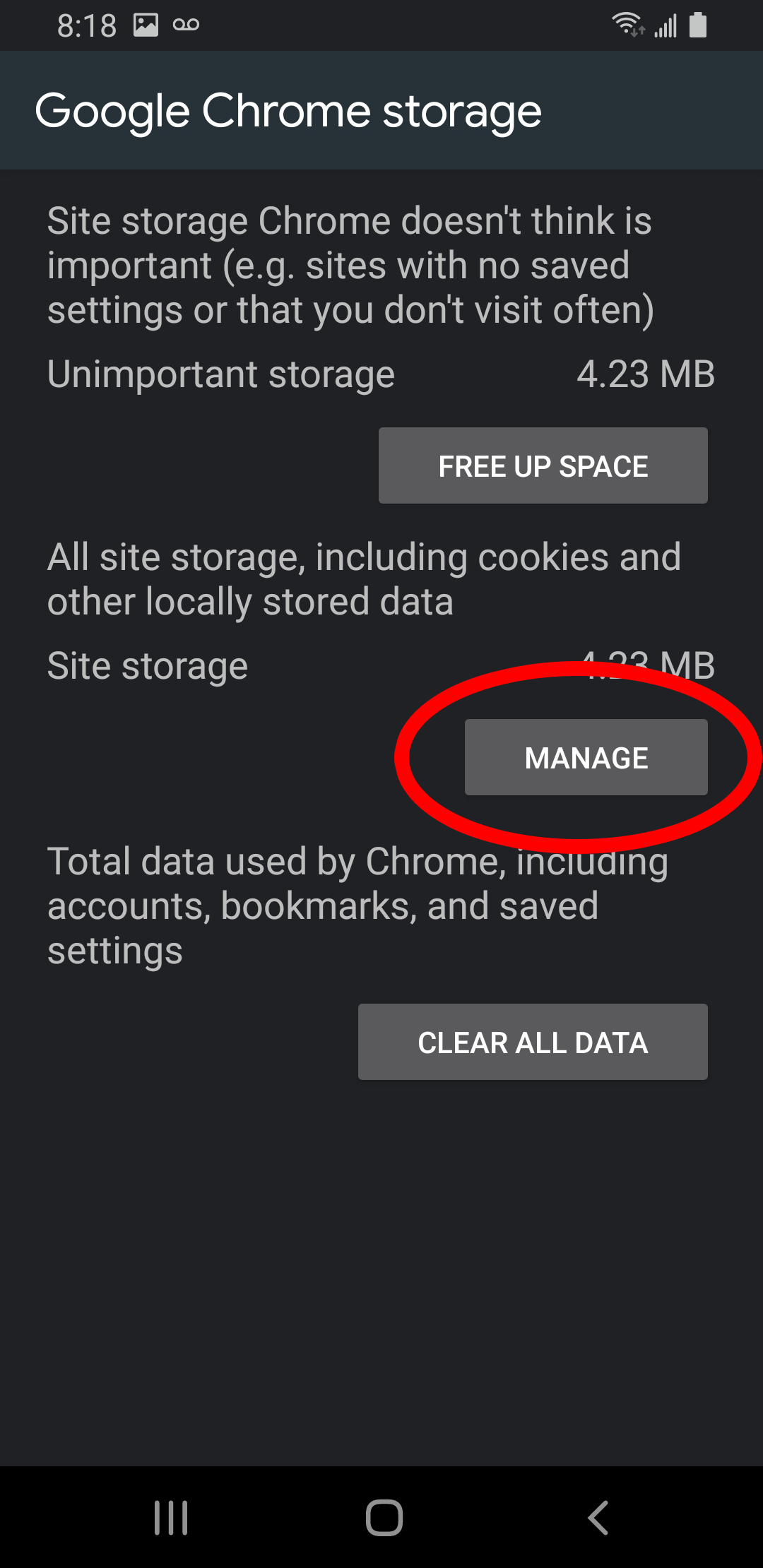The height and width of the screenshot is (1568, 763).
Task: Tap the back arrow navigation icon
Action: [598, 1518]
